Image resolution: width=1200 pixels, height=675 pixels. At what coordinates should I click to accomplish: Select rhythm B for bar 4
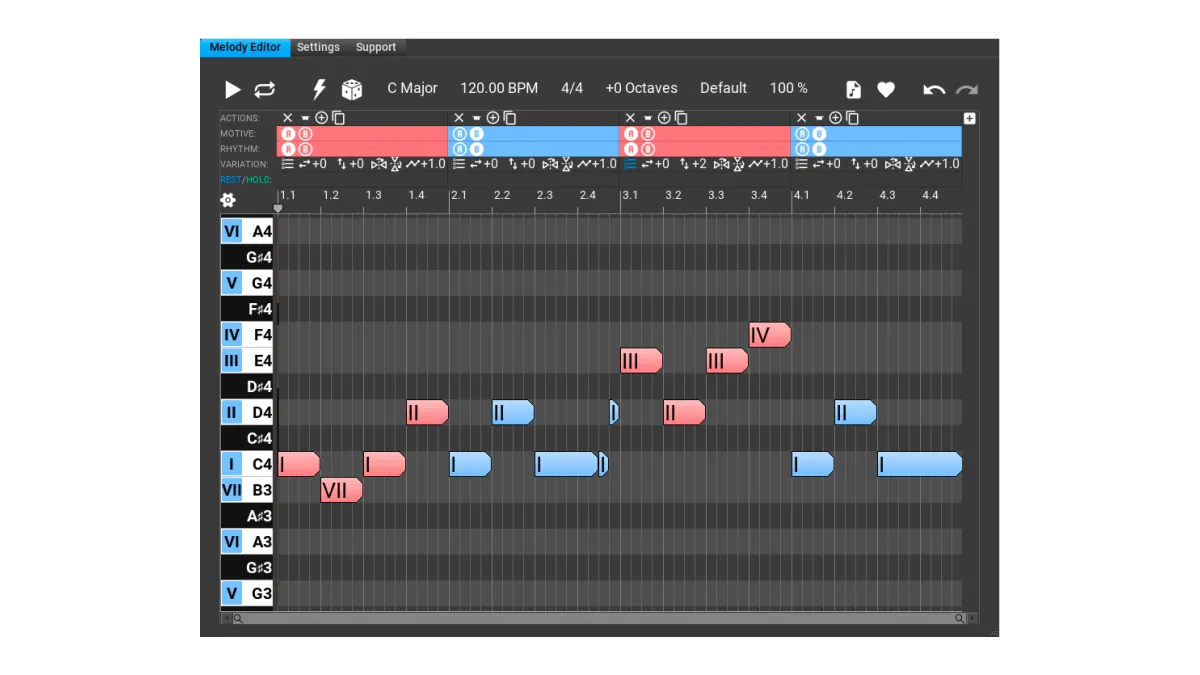point(819,149)
